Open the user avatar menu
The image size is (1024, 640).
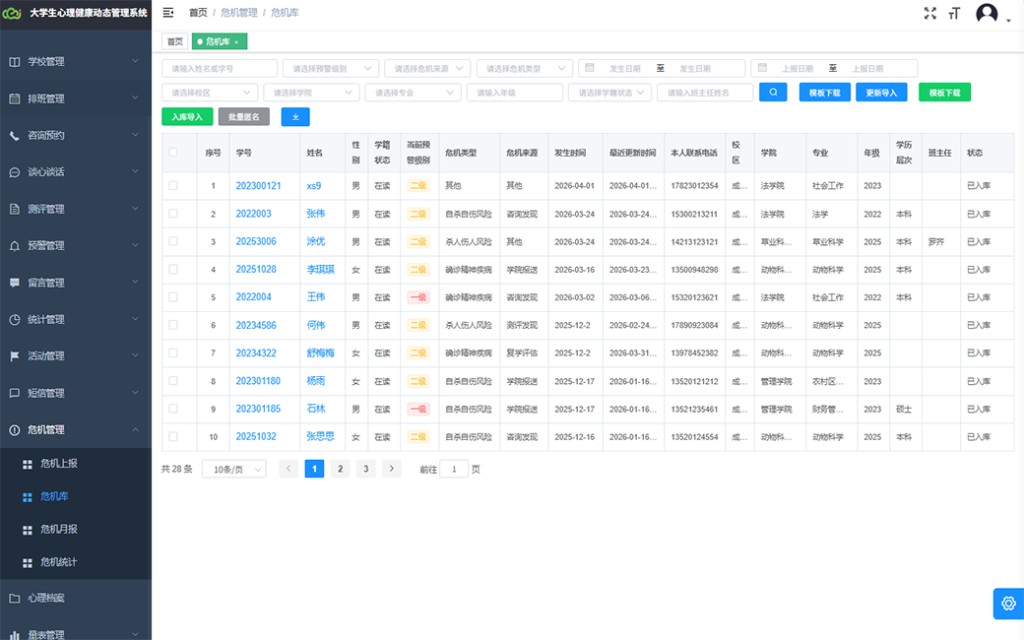tap(987, 13)
